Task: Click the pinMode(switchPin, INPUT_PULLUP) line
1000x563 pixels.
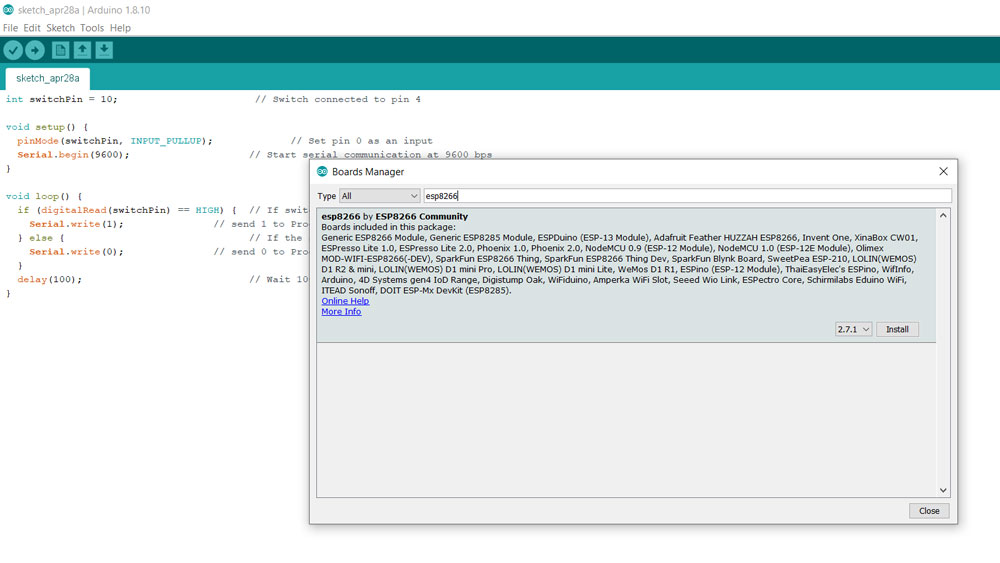Action: 115,141
